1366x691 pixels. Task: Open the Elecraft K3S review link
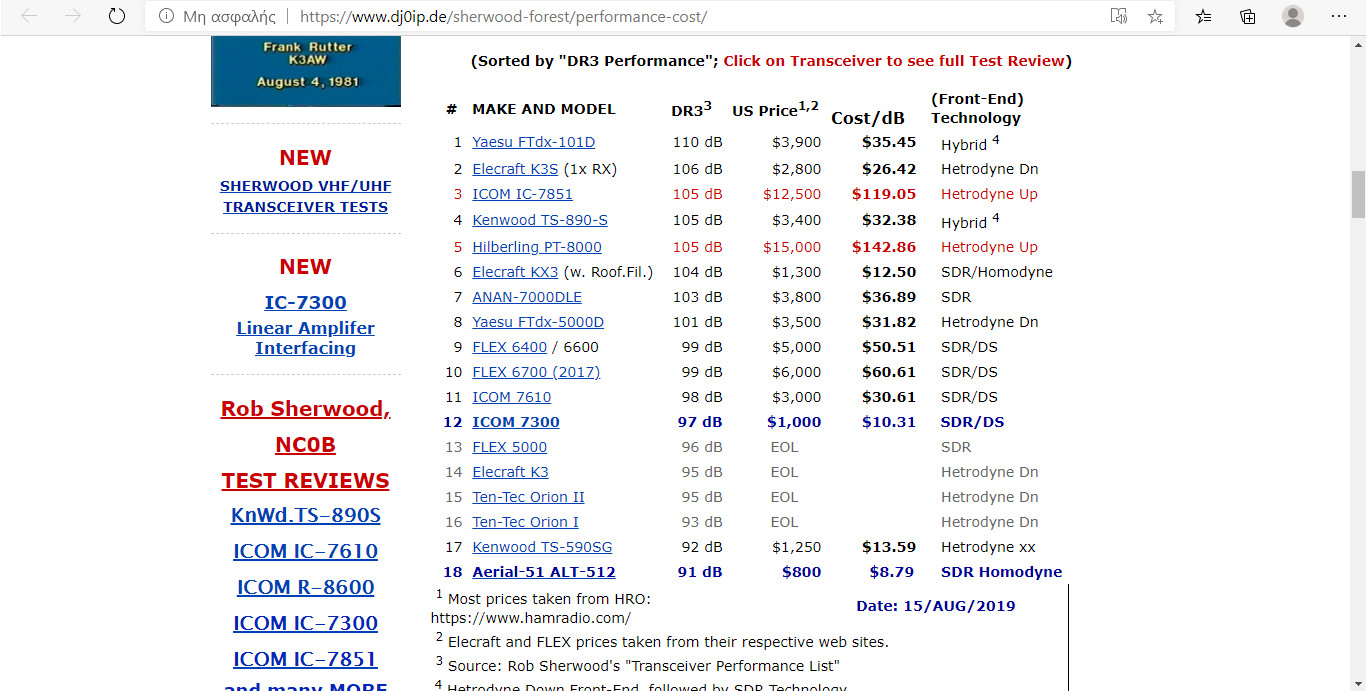click(515, 169)
